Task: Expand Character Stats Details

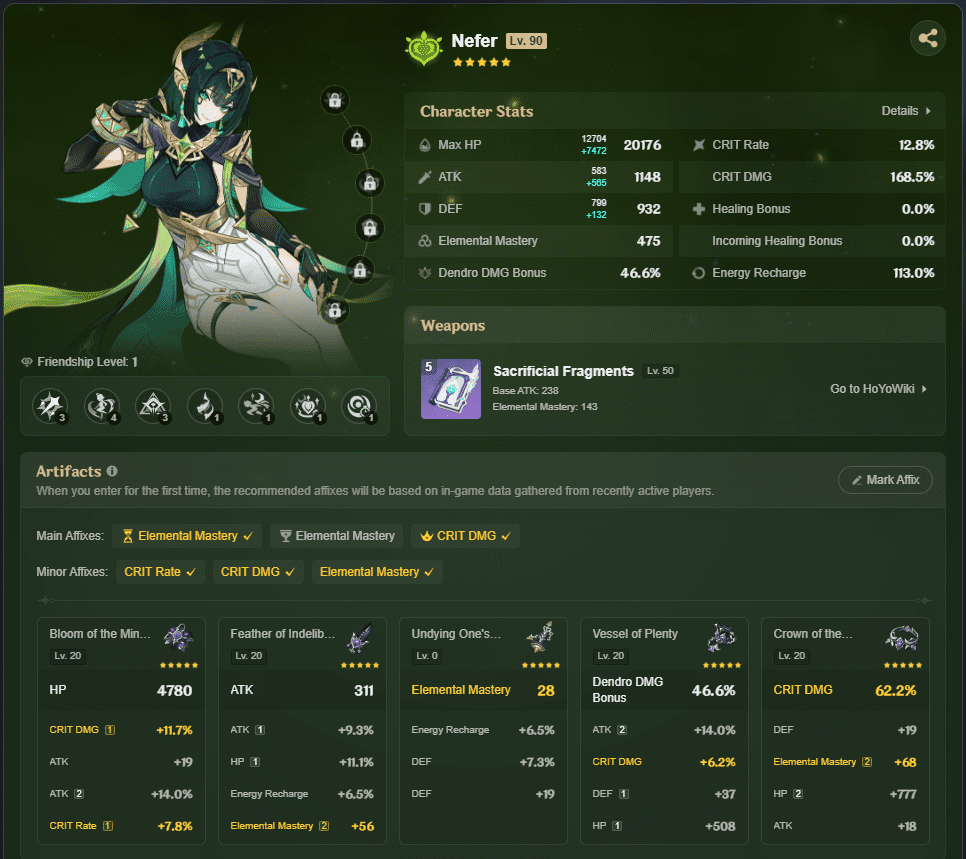Action: pos(906,111)
